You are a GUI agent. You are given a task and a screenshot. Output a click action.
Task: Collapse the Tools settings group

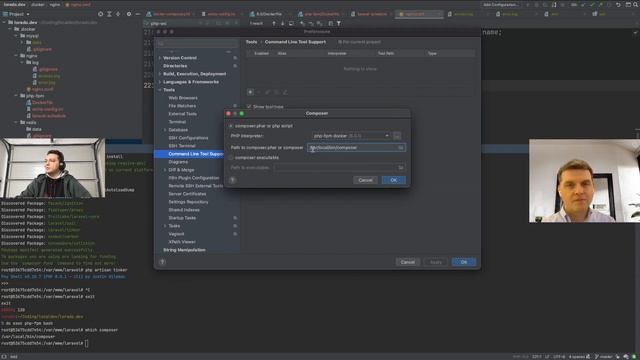point(160,90)
